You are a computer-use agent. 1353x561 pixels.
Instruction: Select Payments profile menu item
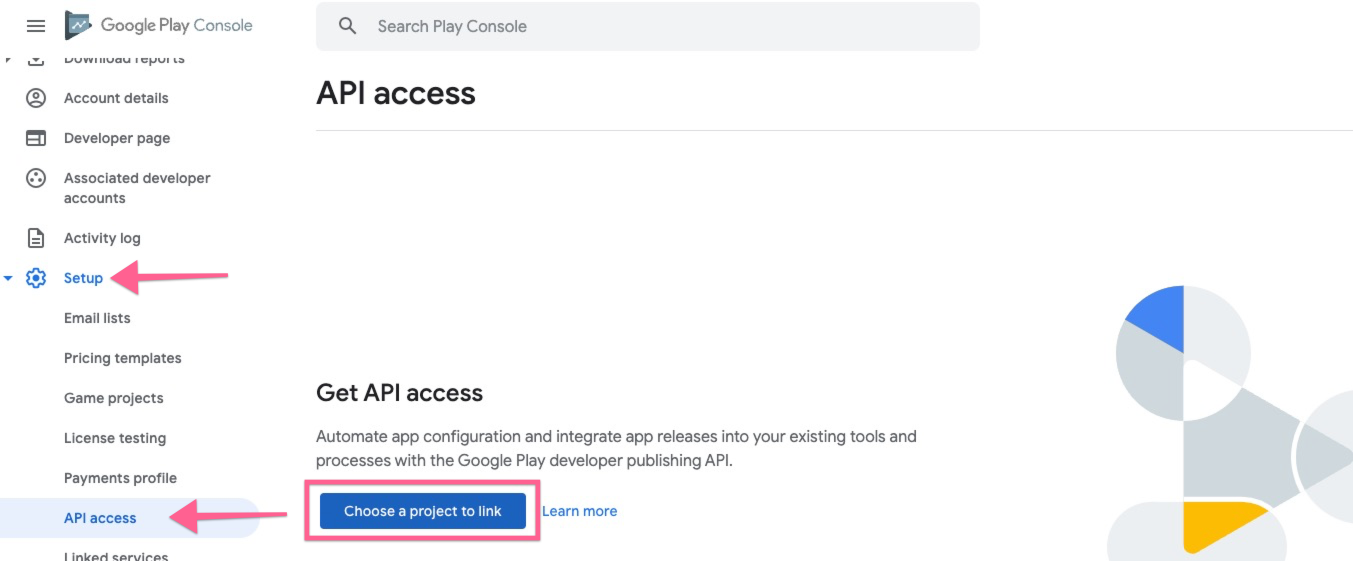[x=120, y=478]
